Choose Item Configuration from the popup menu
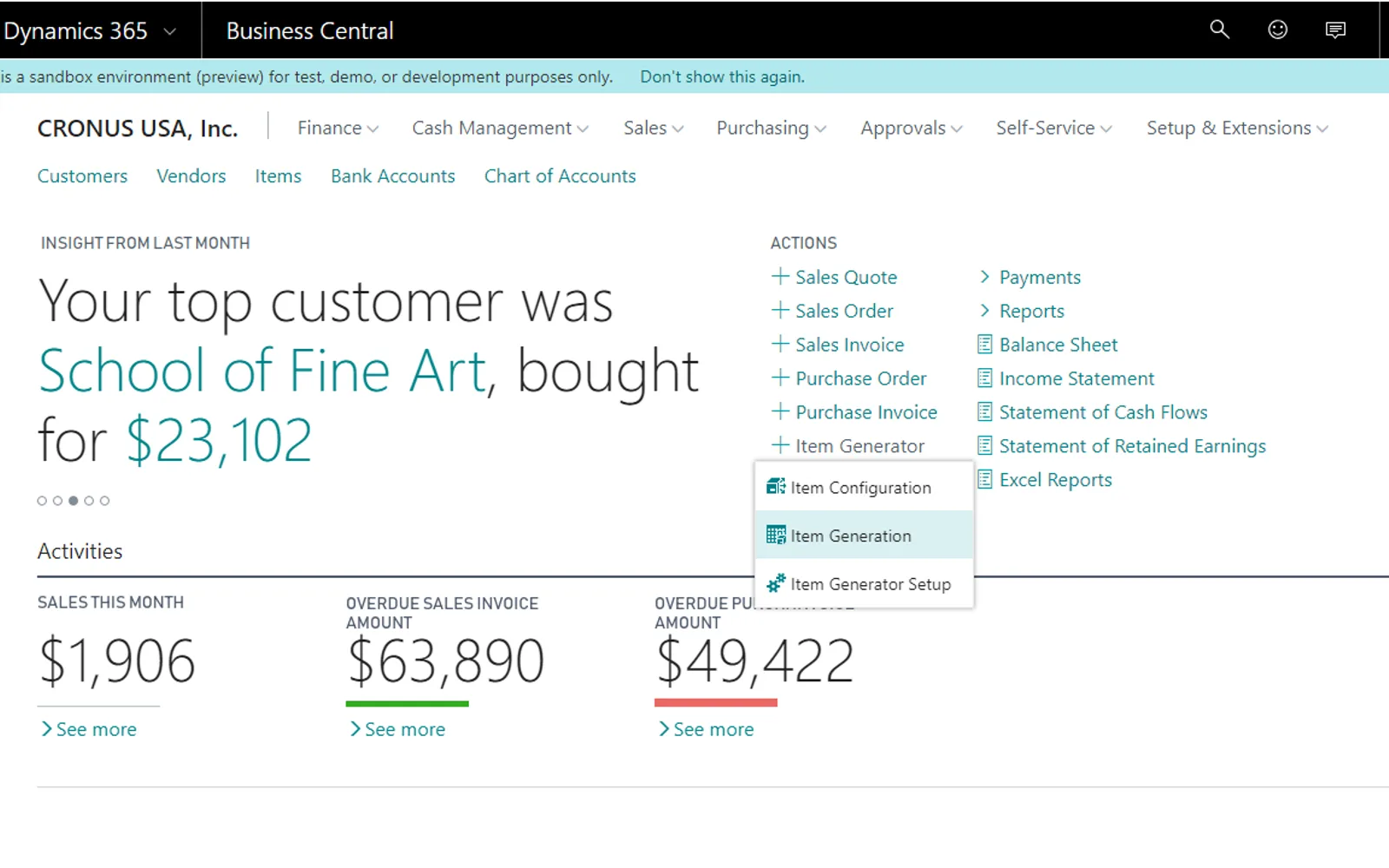 865,487
